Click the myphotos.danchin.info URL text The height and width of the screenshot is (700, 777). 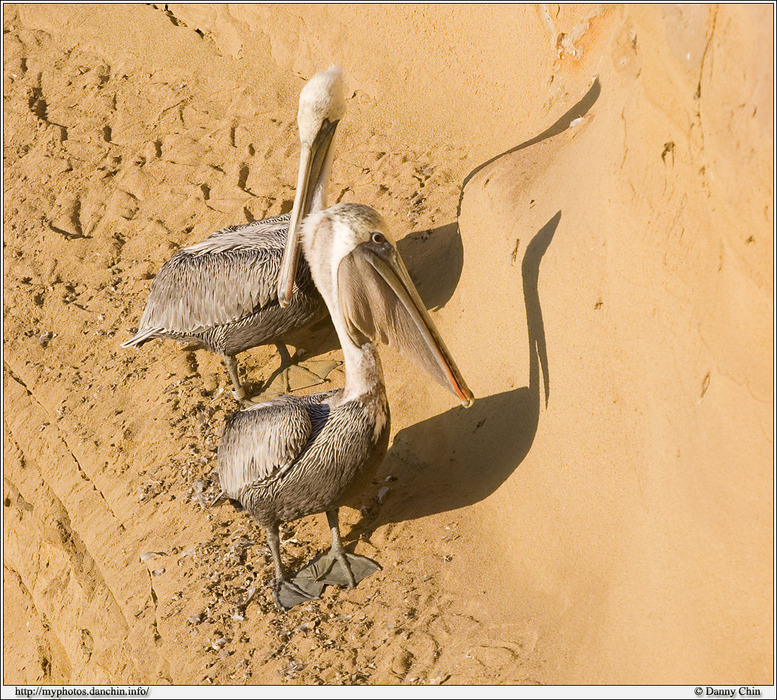point(82,692)
